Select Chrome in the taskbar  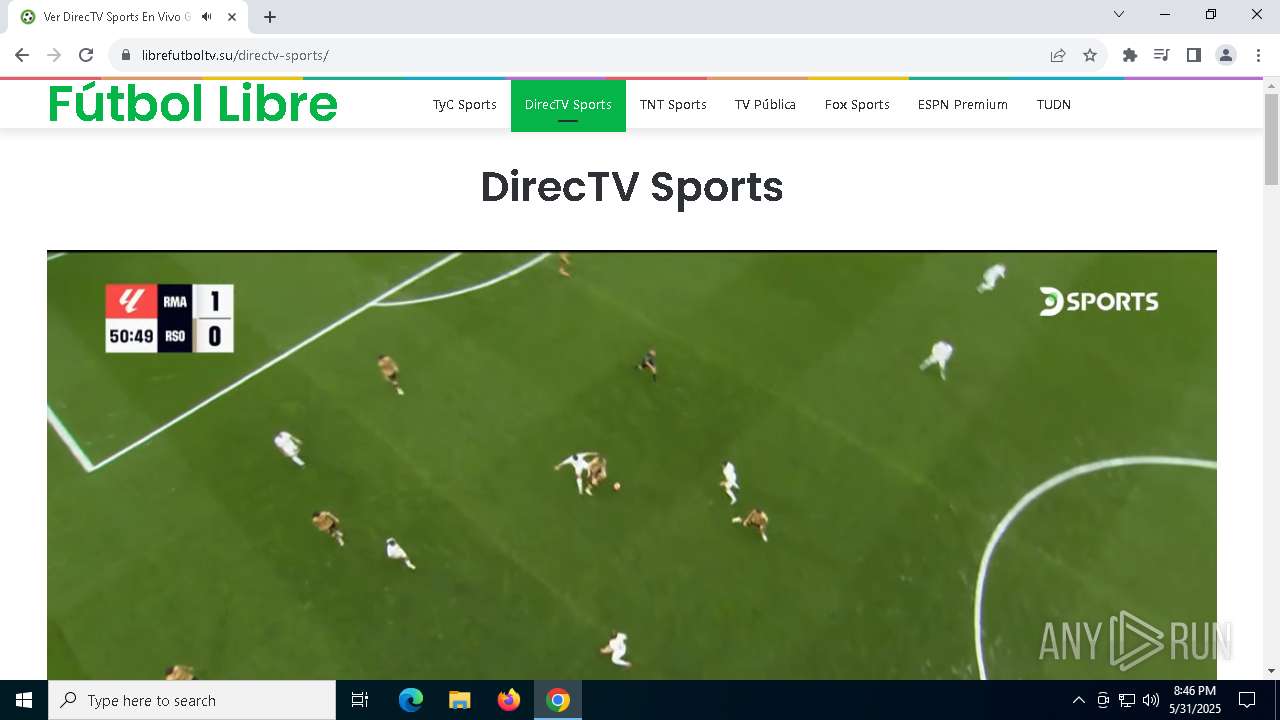pos(558,700)
